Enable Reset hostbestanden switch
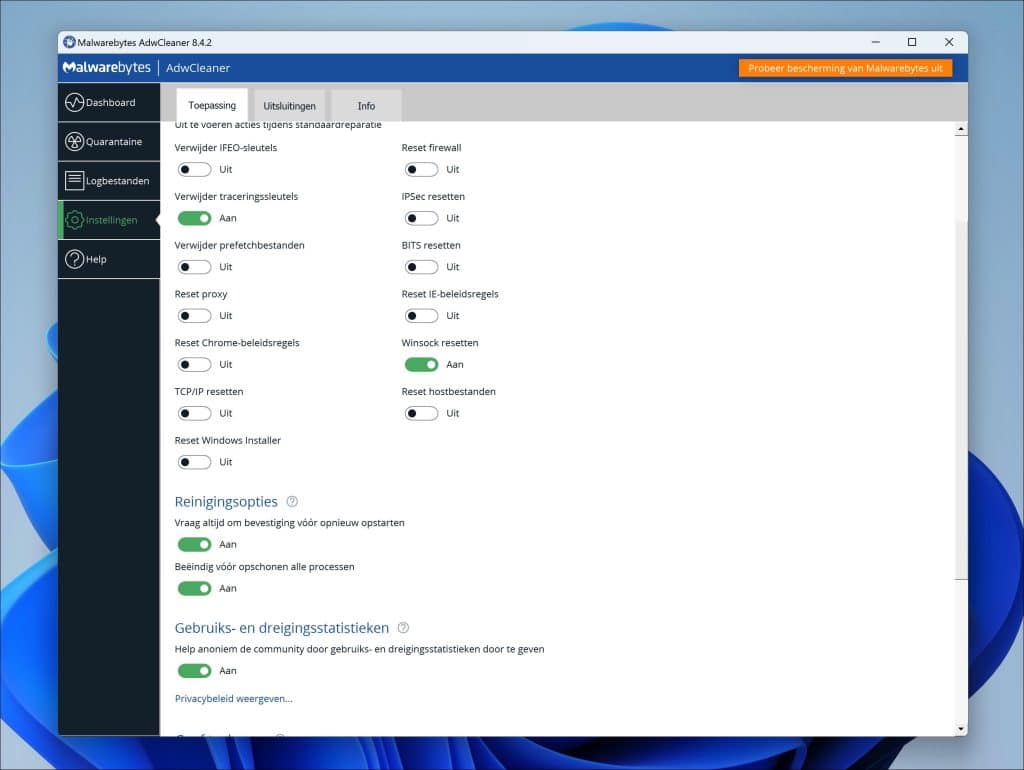Image resolution: width=1024 pixels, height=770 pixels. click(x=421, y=413)
